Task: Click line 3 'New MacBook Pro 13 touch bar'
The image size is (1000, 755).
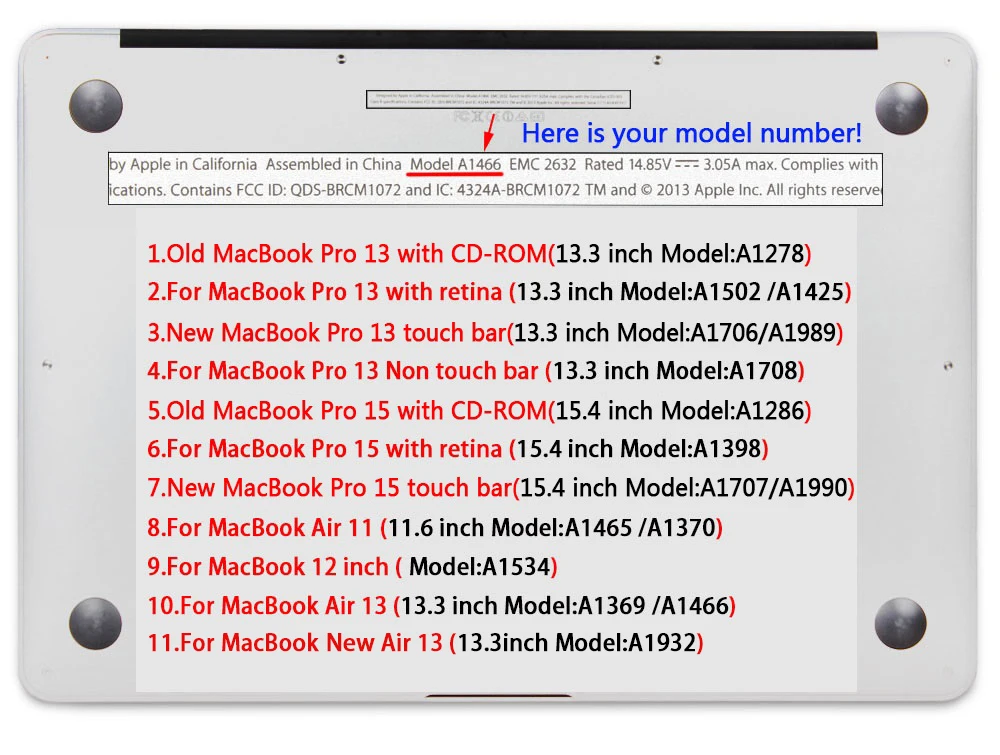Action: tap(495, 333)
